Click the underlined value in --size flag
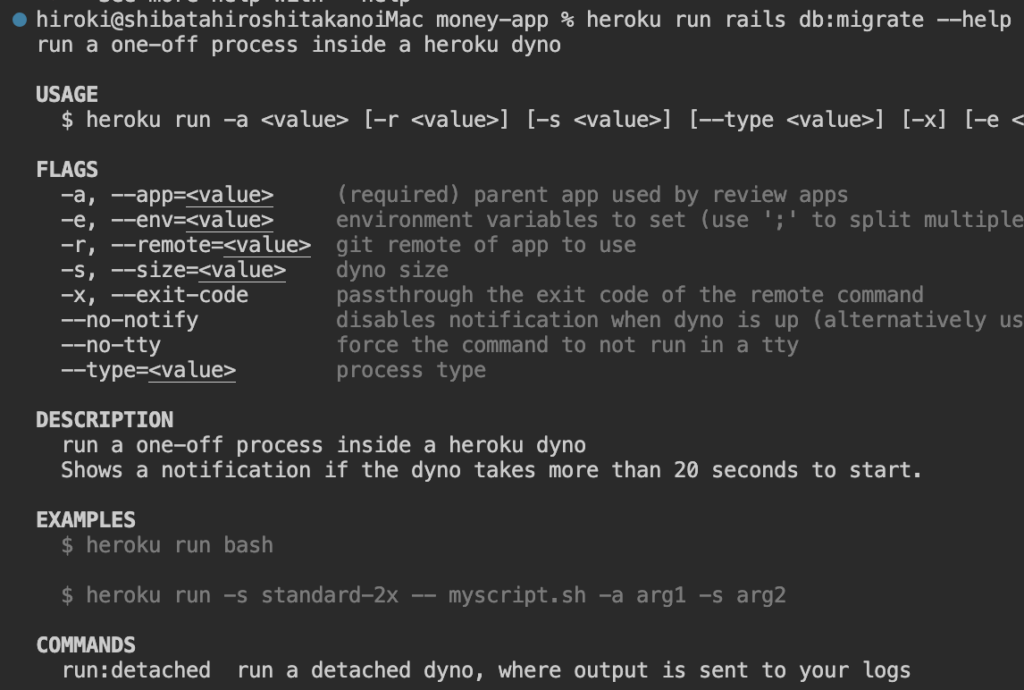Image resolution: width=1024 pixels, height=690 pixels. [242, 270]
